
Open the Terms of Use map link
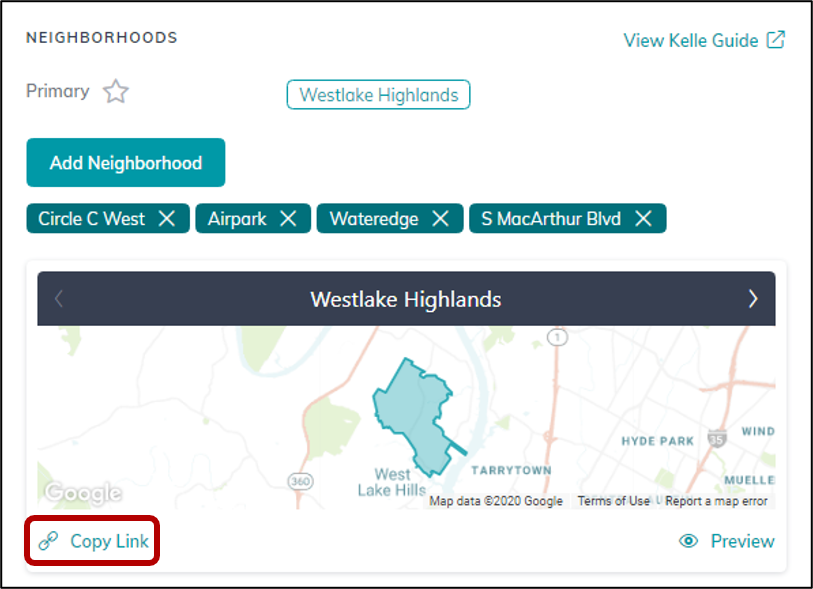pyautogui.click(x=613, y=501)
